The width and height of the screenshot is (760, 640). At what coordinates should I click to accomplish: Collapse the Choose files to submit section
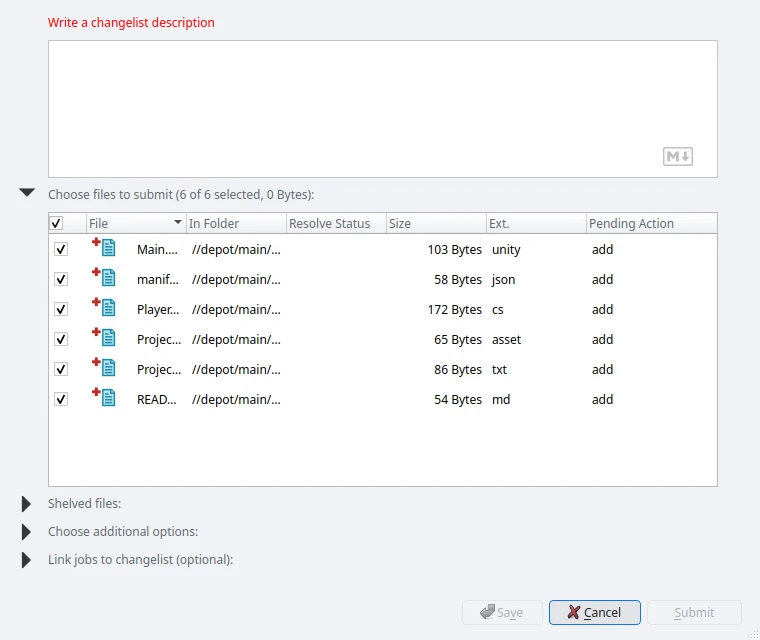tap(27, 192)
